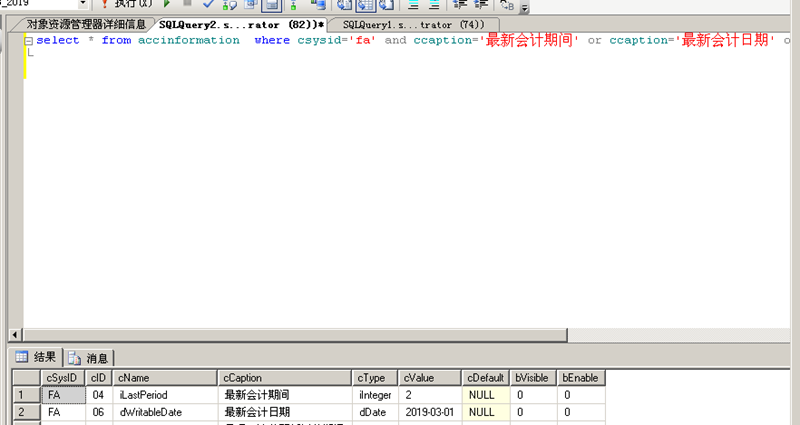
Task: Click the cID cell showing 06
Action: click(98, 412)
